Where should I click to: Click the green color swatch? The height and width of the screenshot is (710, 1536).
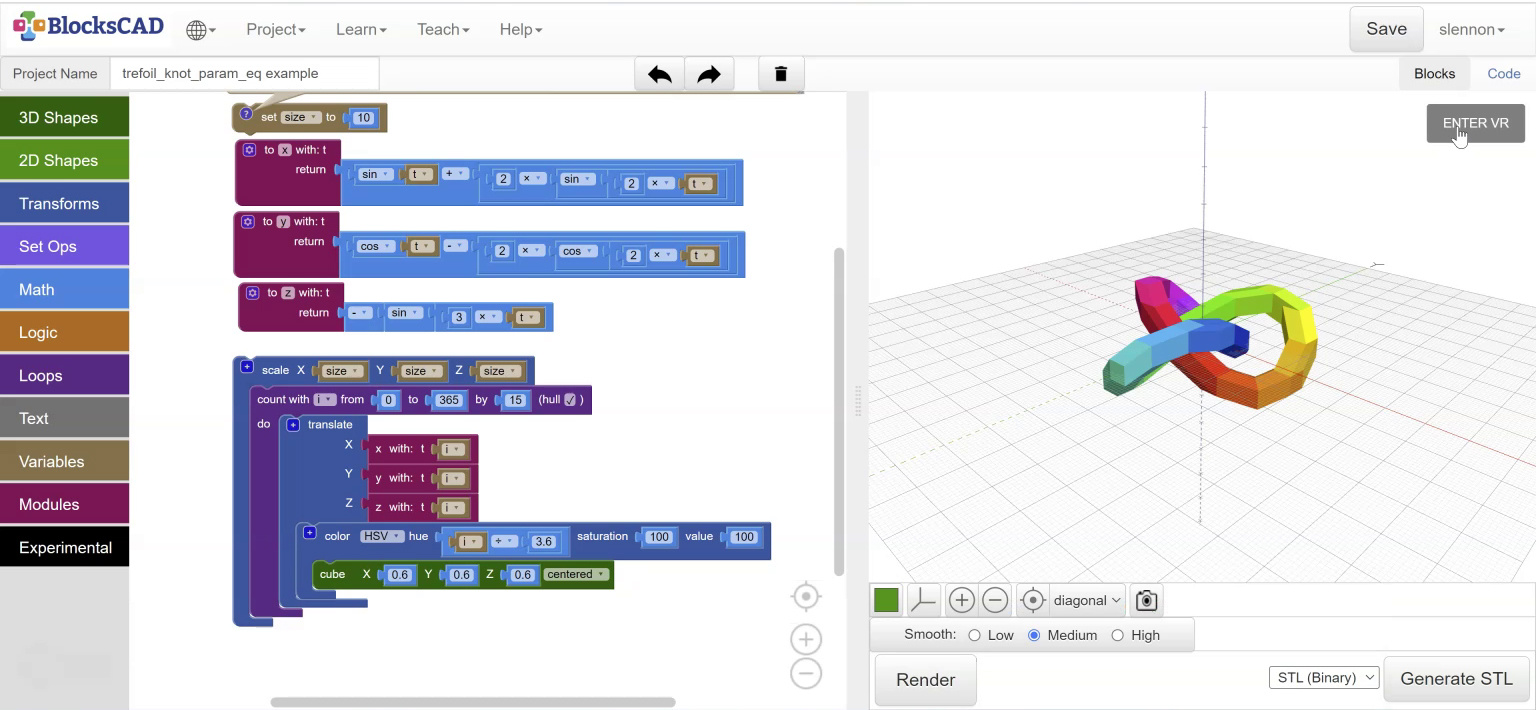886,599
